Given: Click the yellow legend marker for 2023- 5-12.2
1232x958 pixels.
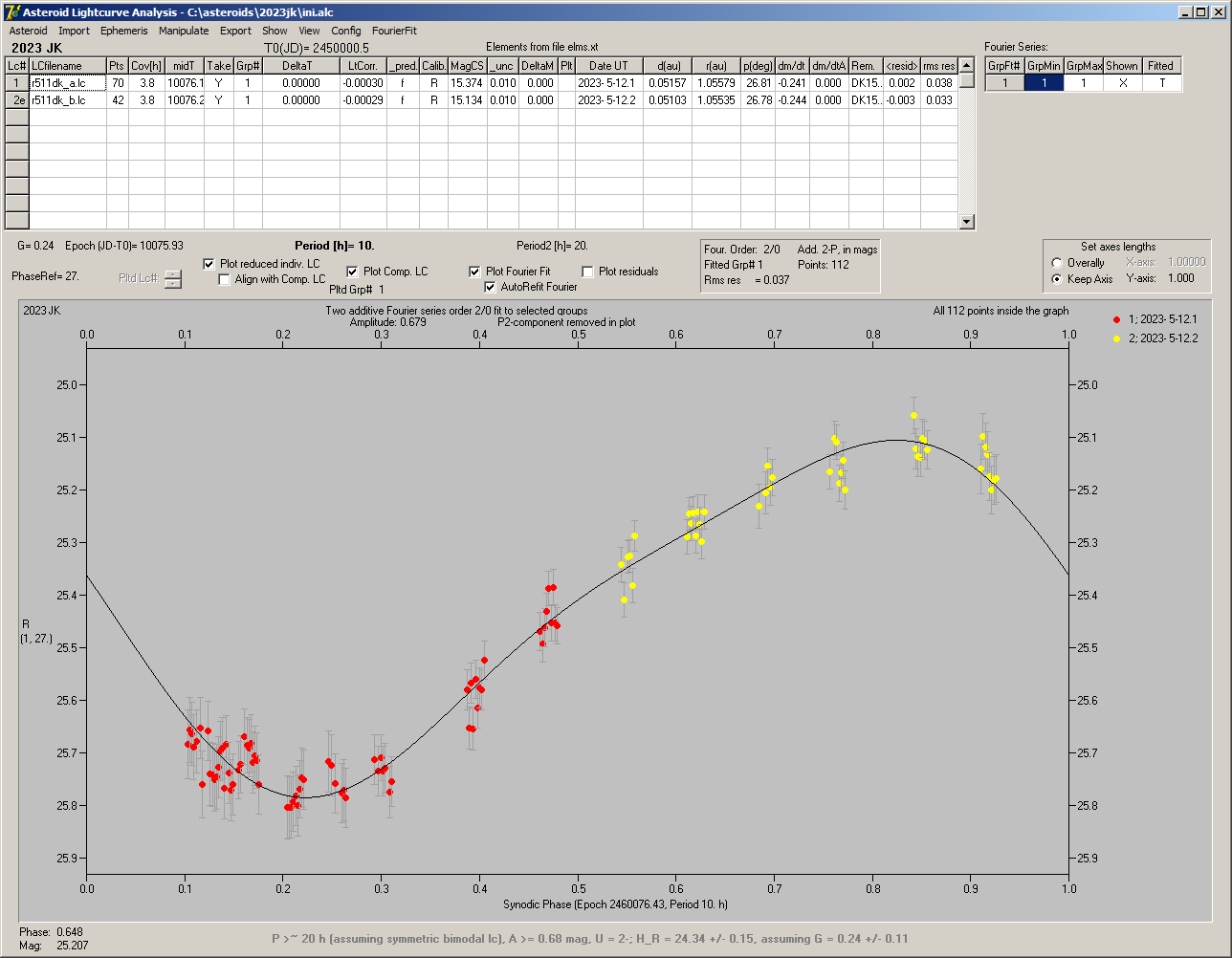Looking at the screenshot, I should click(1117, 338).
